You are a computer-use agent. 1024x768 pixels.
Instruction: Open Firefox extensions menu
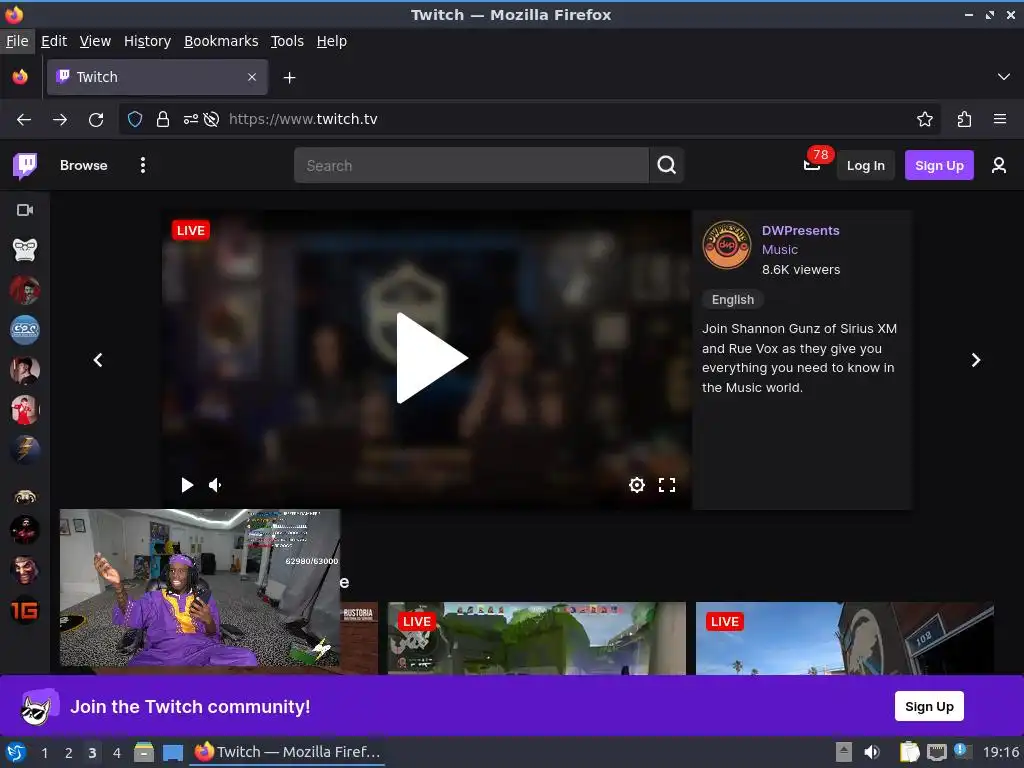964,120
